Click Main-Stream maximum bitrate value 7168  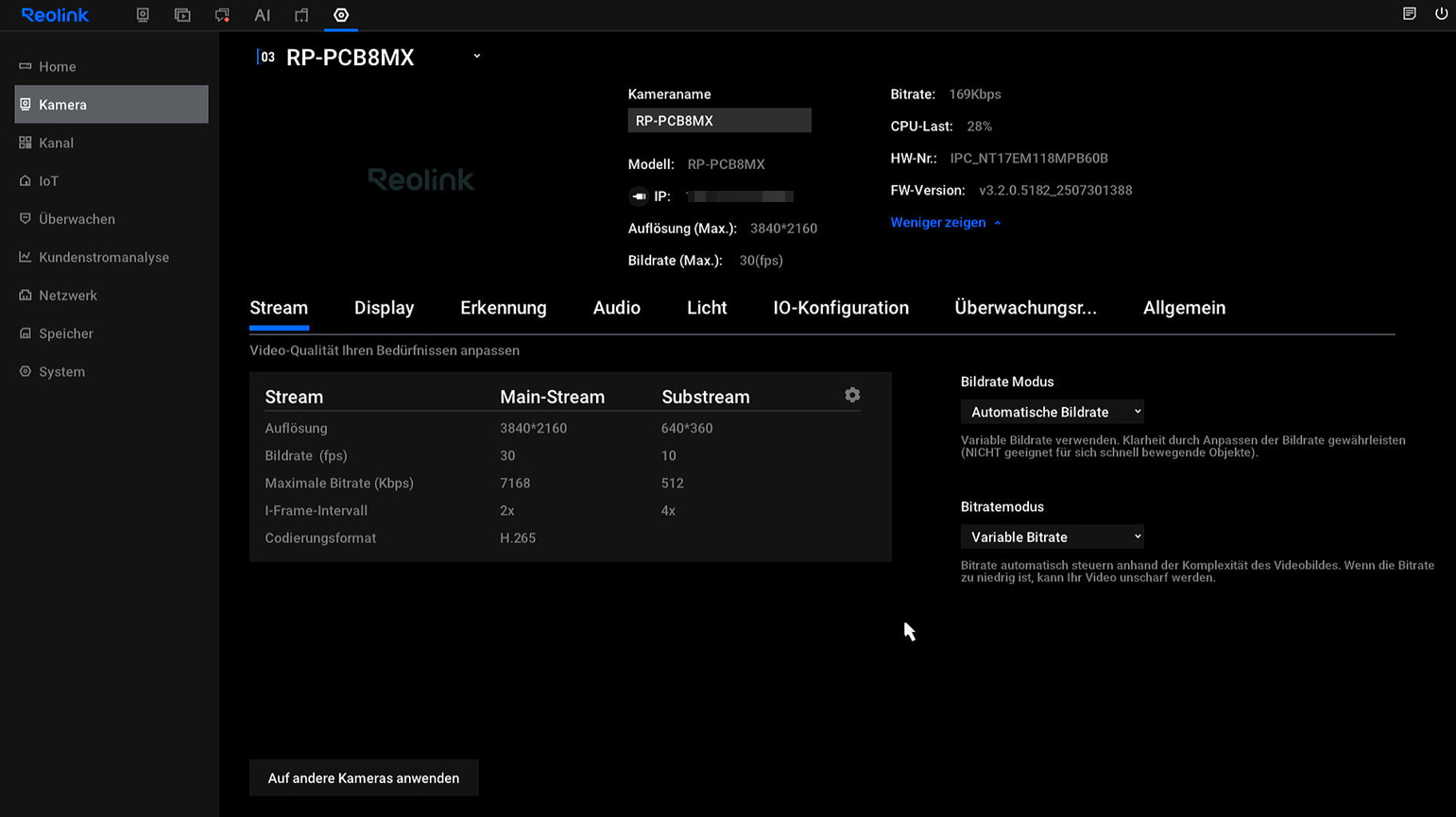click(515, 483)
